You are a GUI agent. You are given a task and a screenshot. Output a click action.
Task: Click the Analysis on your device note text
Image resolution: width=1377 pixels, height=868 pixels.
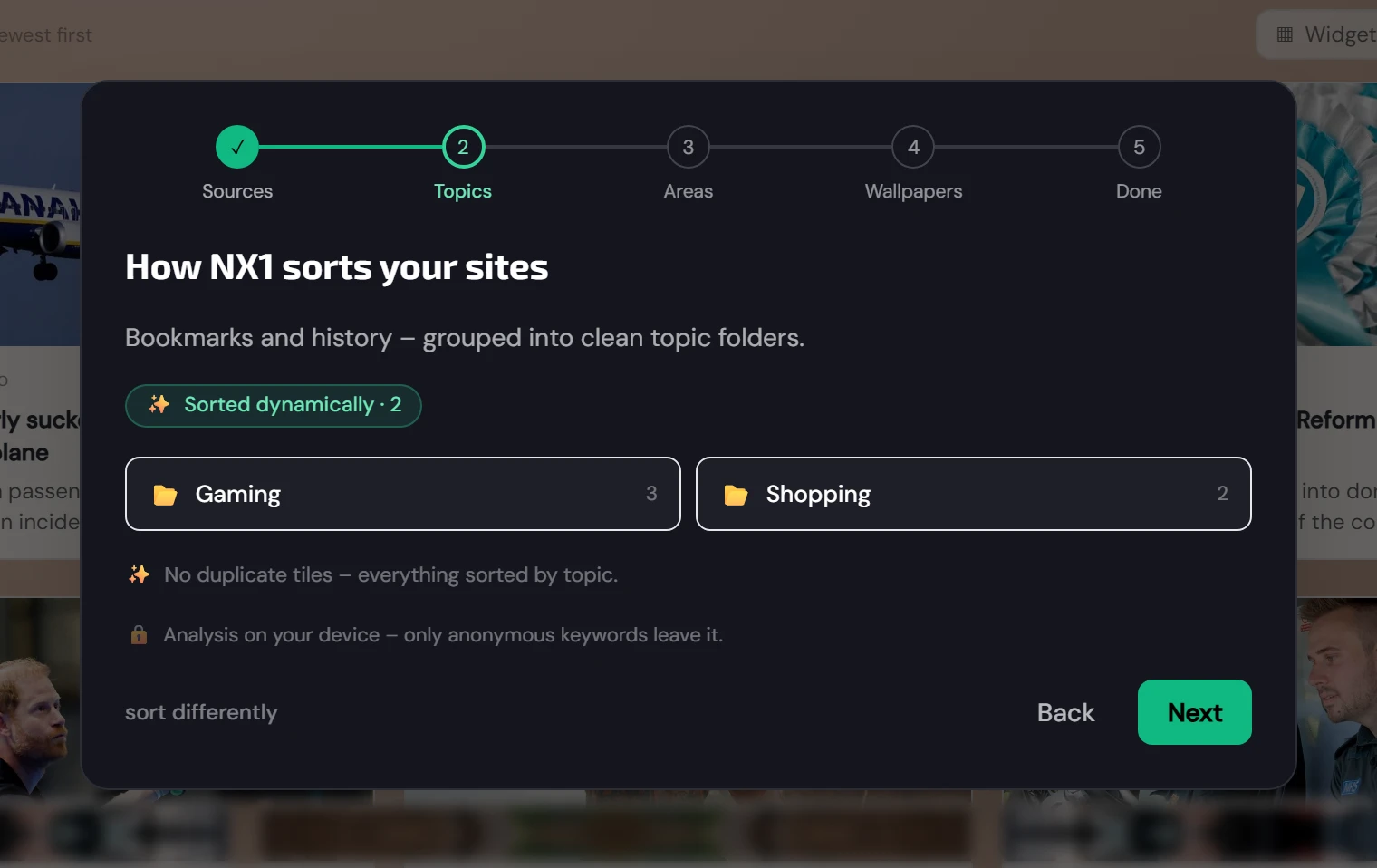pos(443,634)
